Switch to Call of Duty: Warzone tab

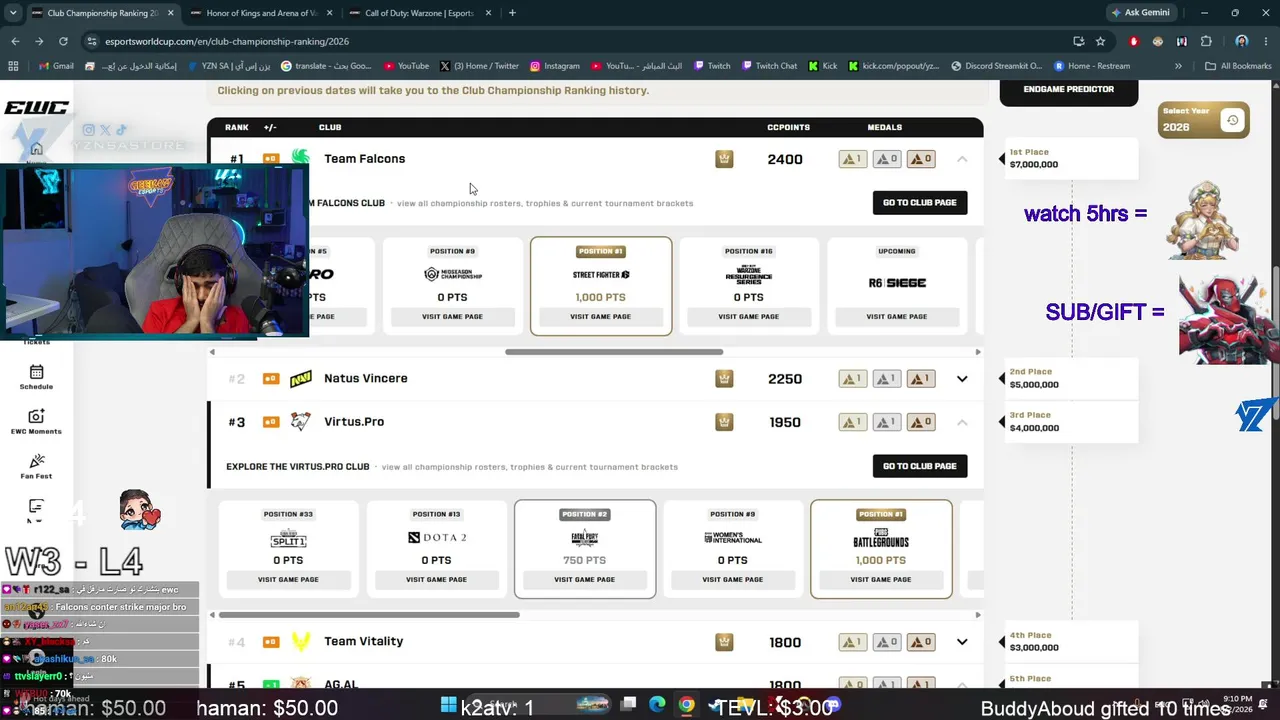pyautogui.click(x=422, y=13)
